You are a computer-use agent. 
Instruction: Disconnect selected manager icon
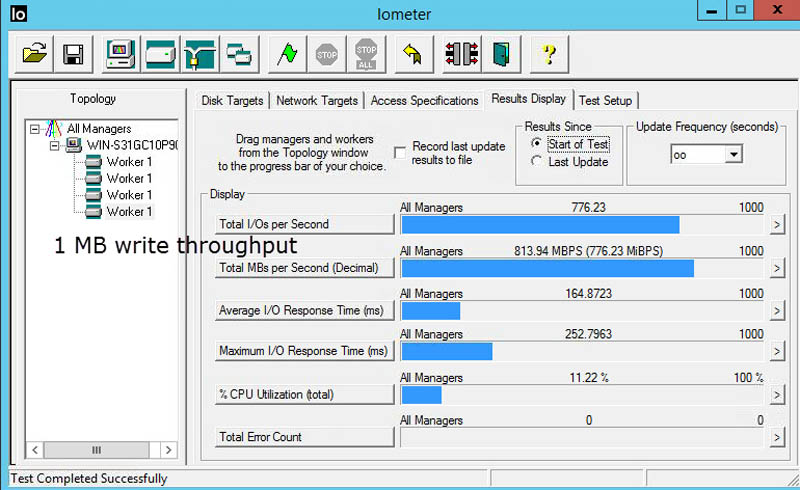point(462,54)
